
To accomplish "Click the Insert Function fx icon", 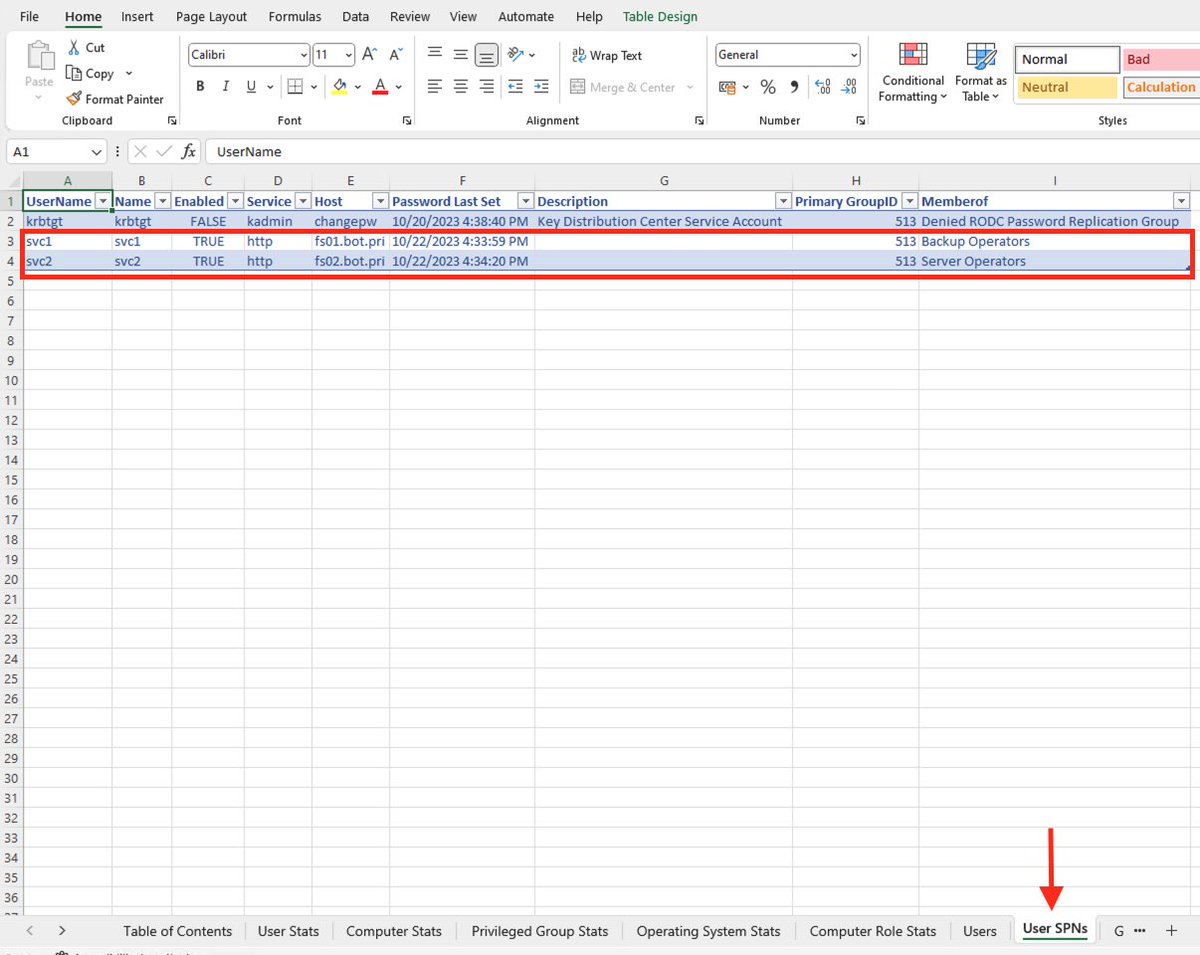I will (x=188, y=152).
